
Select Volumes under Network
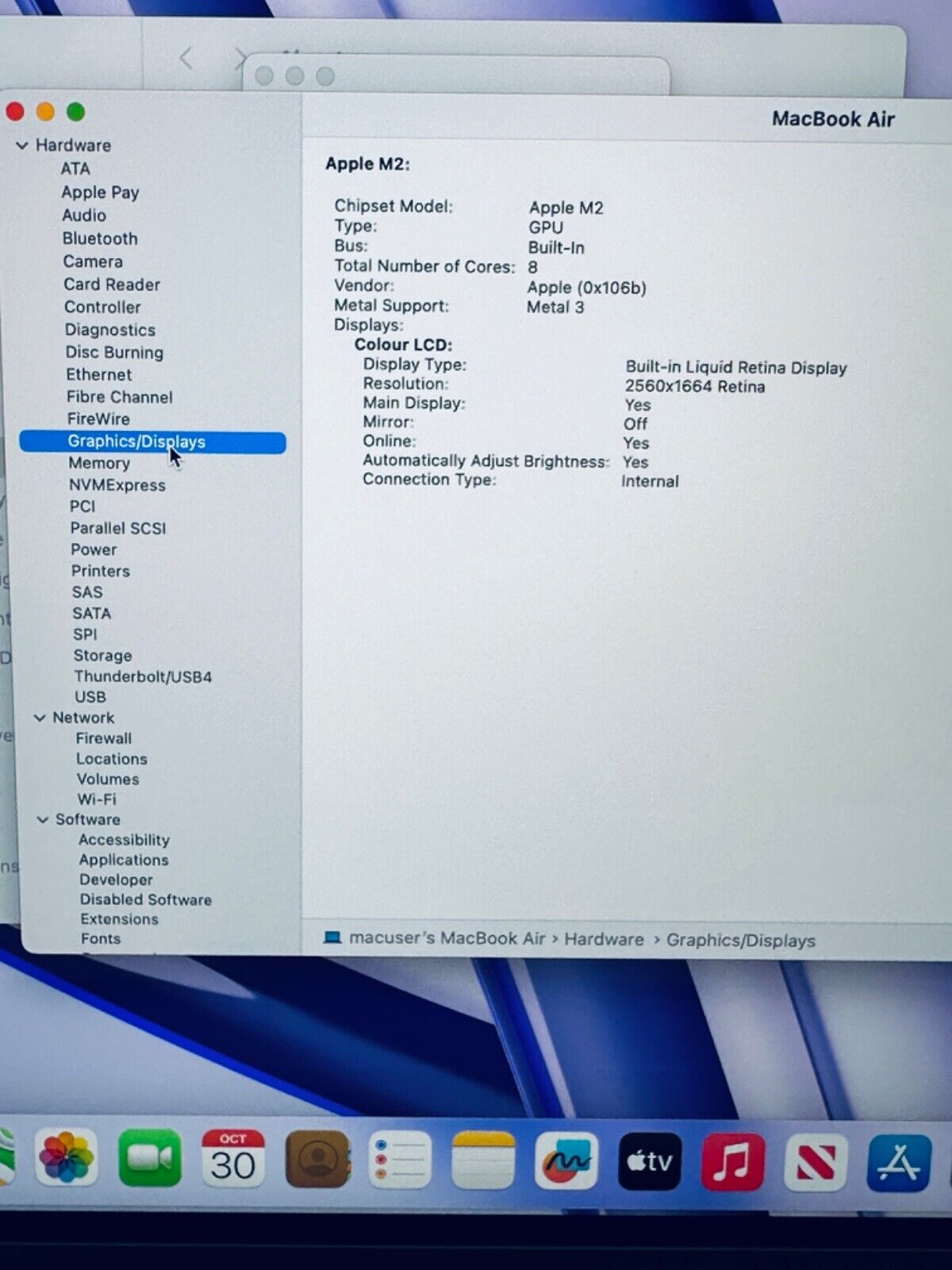(108, 779)
